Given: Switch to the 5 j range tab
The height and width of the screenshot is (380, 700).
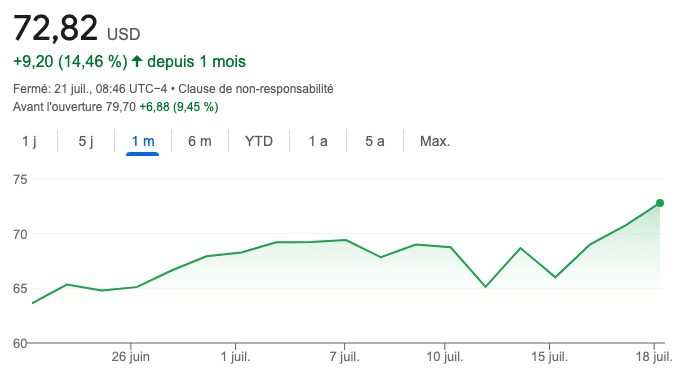Looking at the screenshot, I should tap(86, 141).
